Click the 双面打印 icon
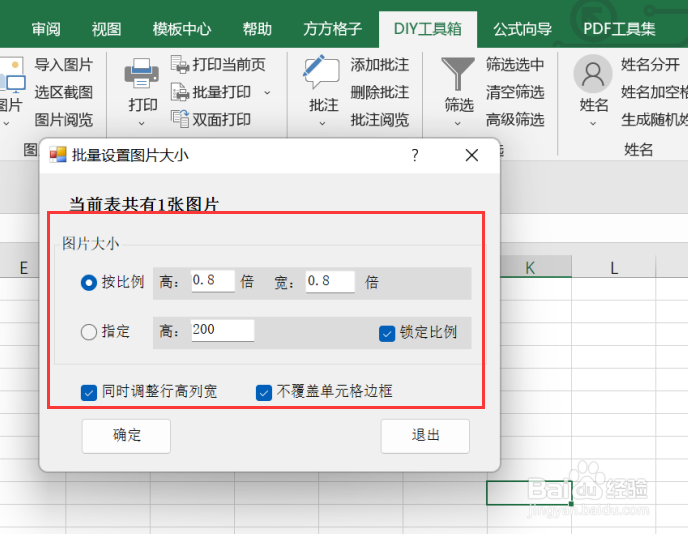The width and height of the screenshot is (688, 534). point(179,119)
